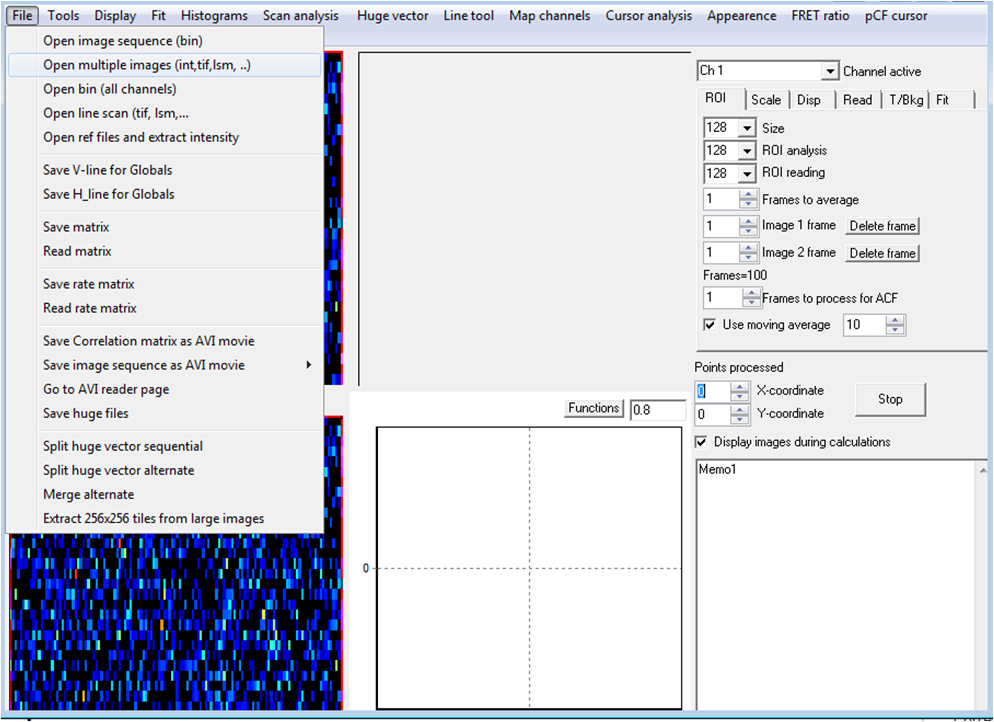Image resolution: width=994 pixels, height=722 pixels.
Task: Click Delete frame for Image 1
Action: tap(882, 226)
